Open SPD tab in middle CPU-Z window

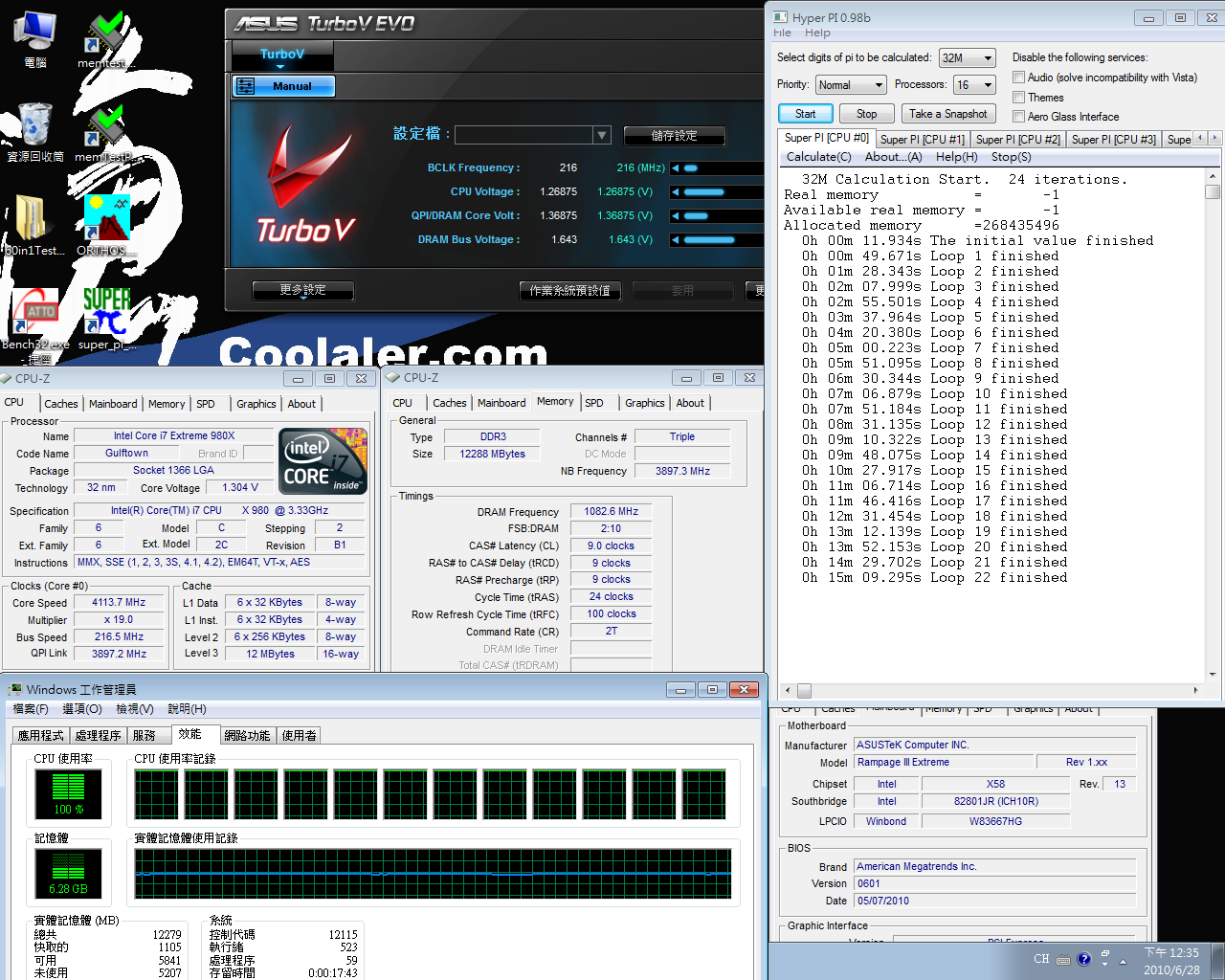[594, 403]
